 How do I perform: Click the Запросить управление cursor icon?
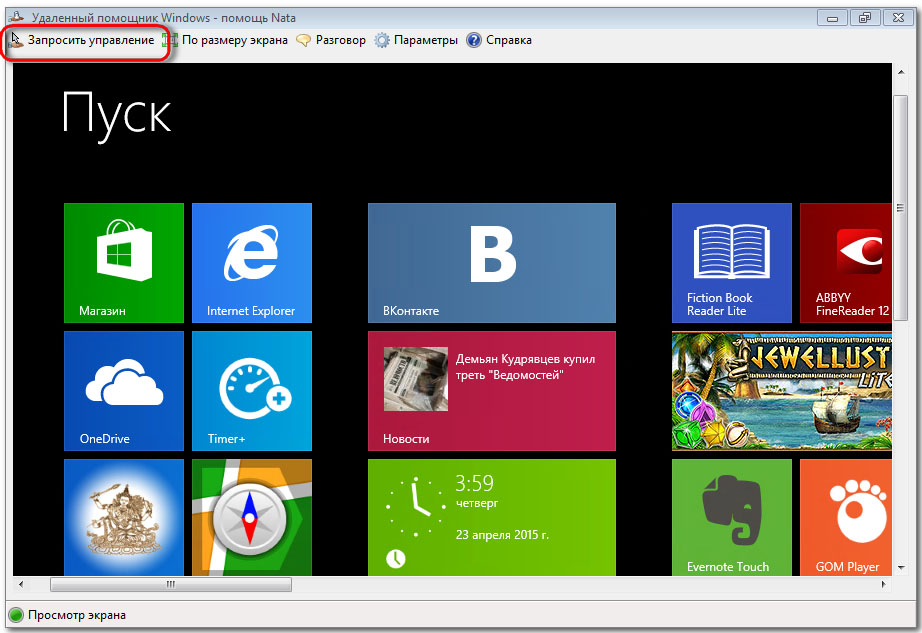point(16,40)
